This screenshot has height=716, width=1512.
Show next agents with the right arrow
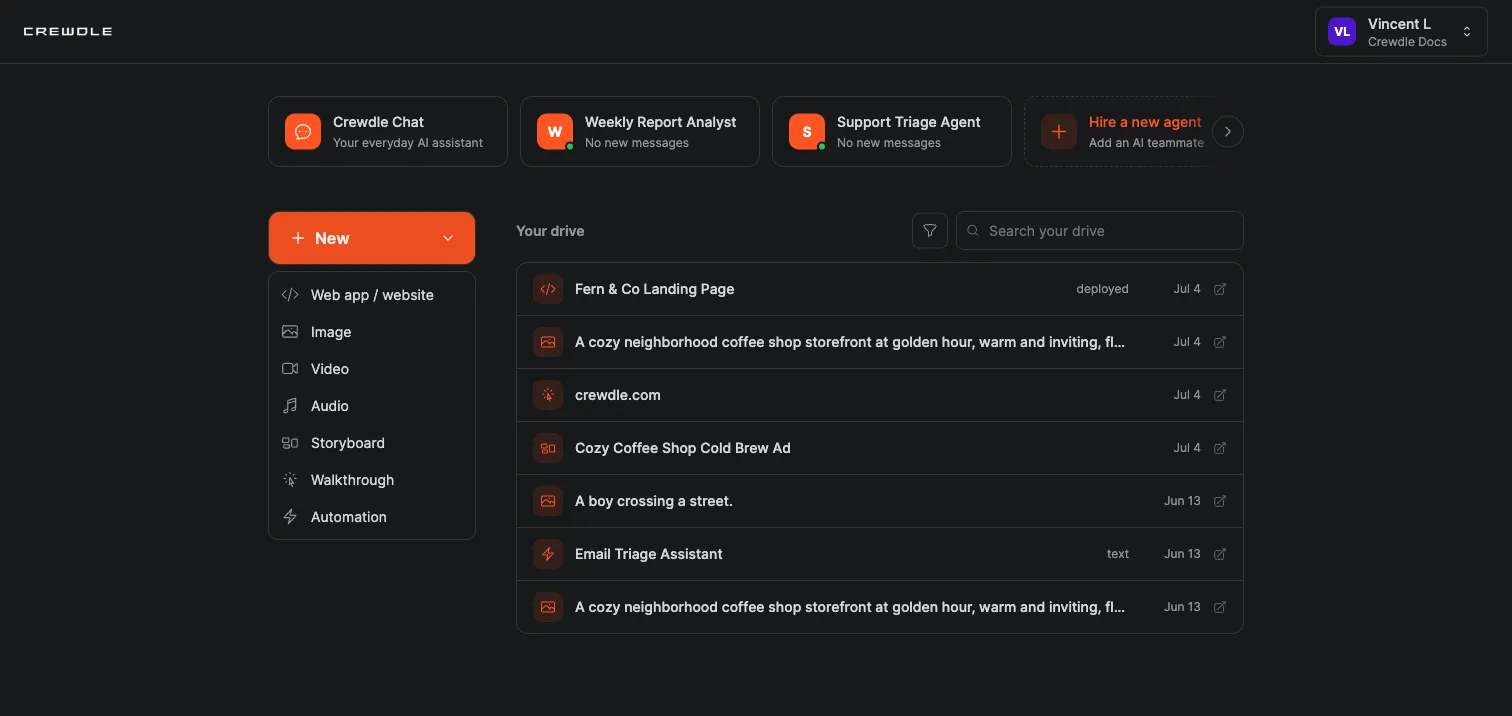point(1228,131)
